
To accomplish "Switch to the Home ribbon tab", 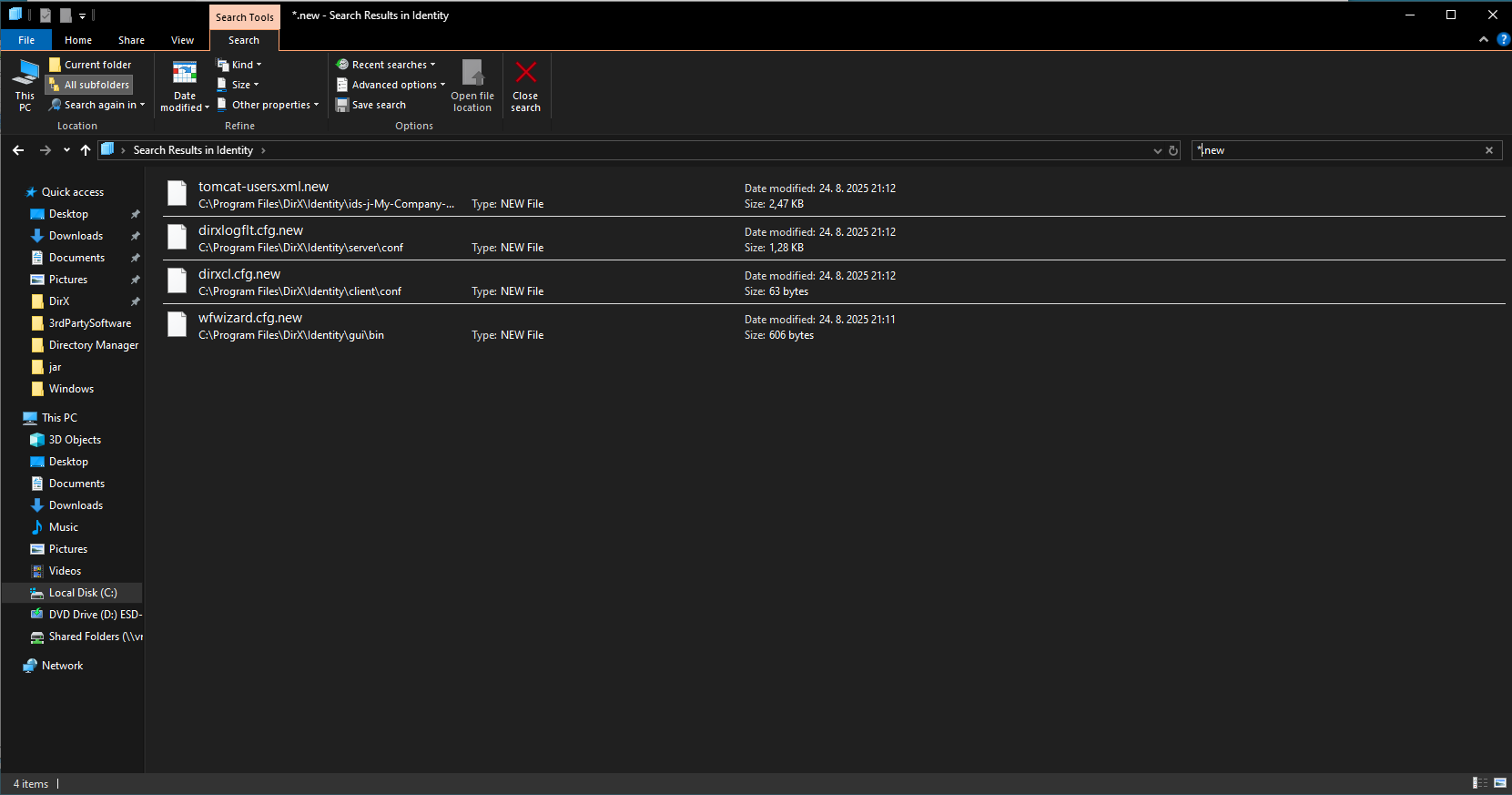I will coord(78,40).
